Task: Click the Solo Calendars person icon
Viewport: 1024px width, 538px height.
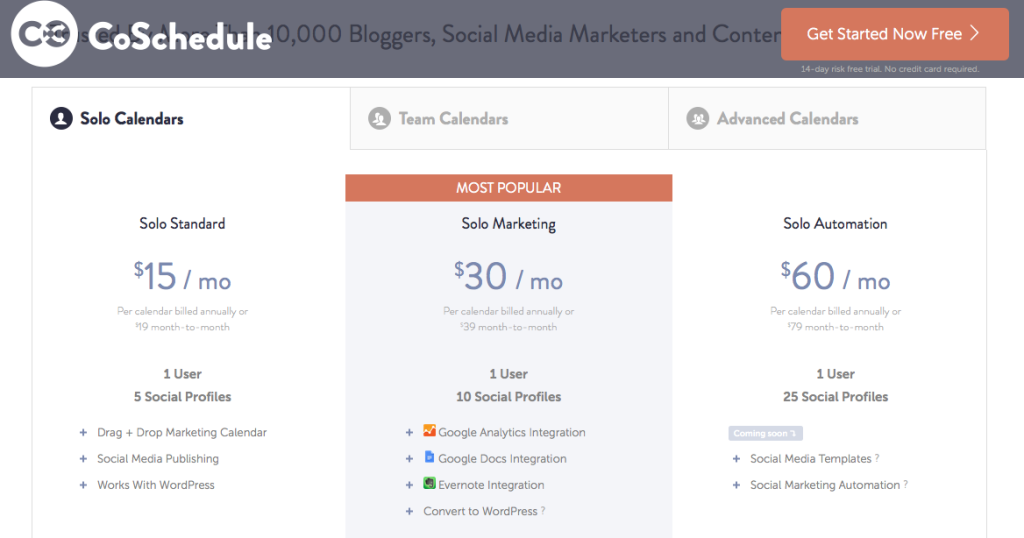Action: point(61,119)
